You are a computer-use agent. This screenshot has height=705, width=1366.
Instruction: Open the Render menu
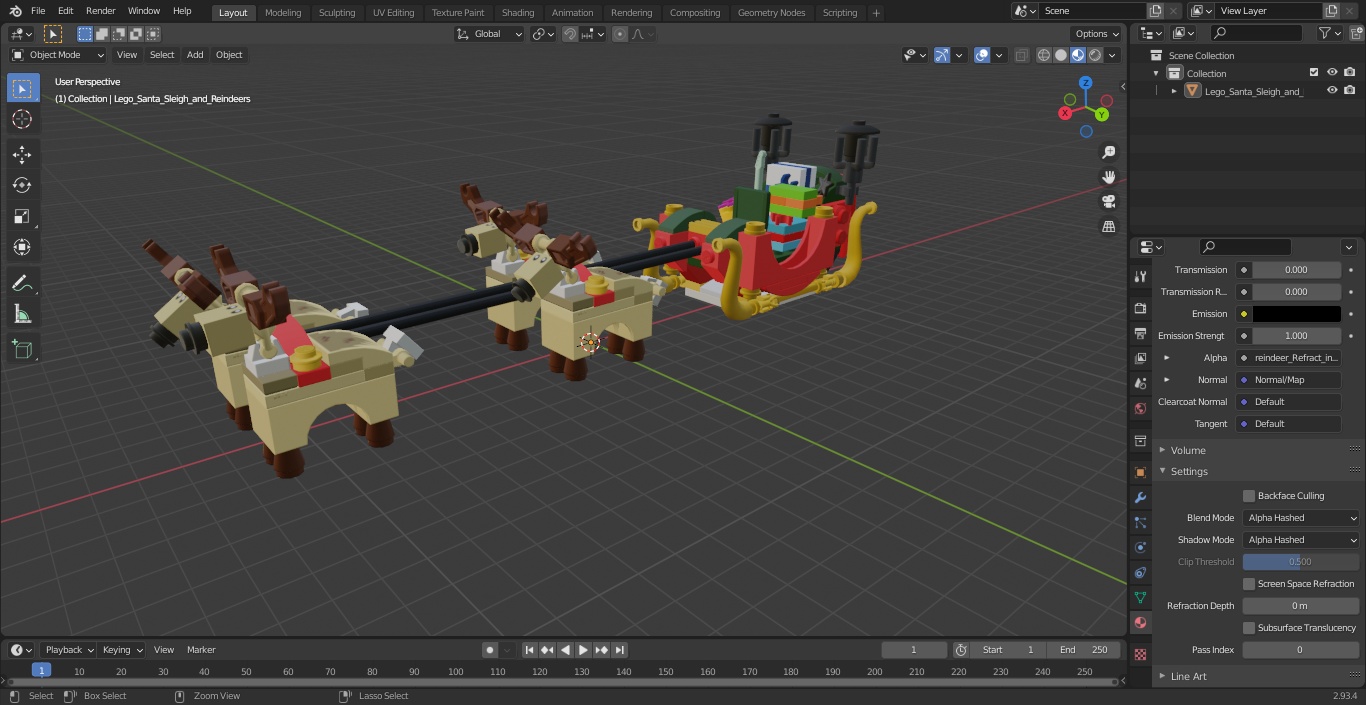100,11
